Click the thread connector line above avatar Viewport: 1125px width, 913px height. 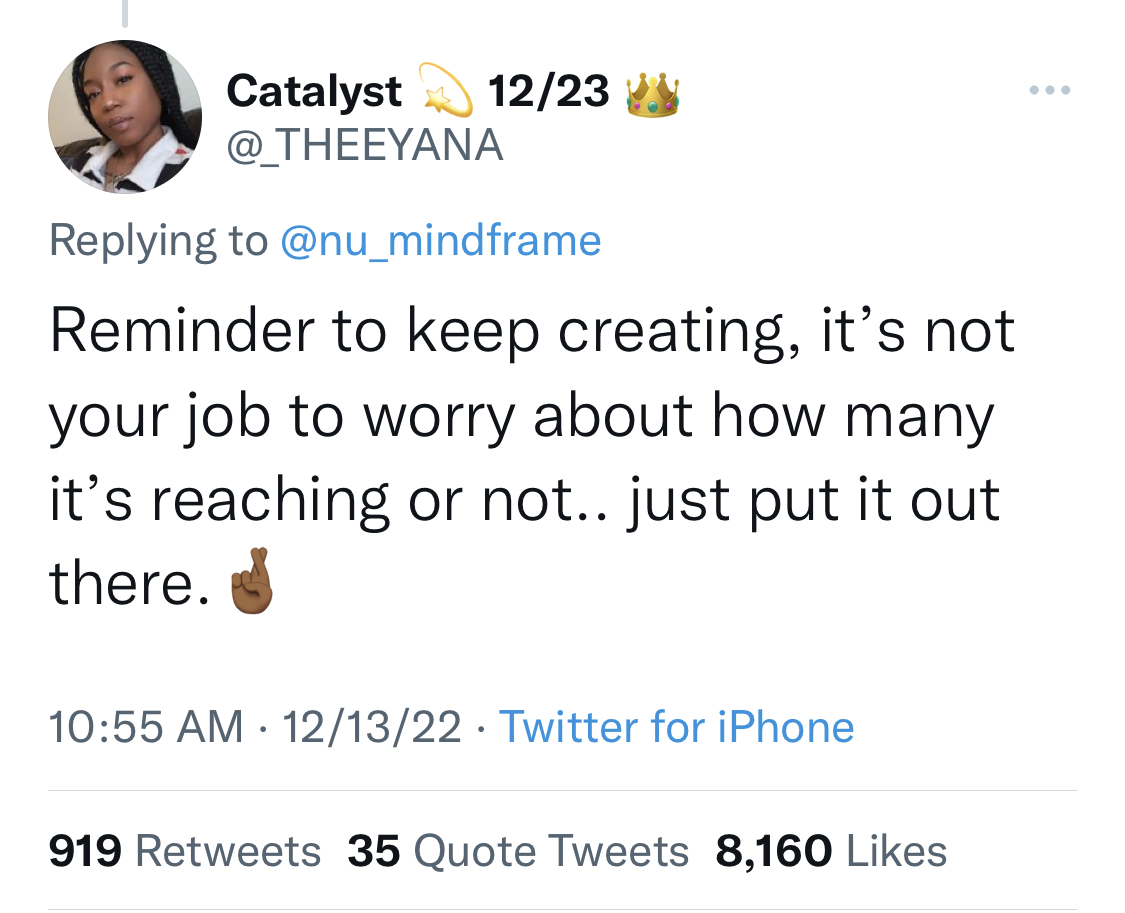(125, 14)
